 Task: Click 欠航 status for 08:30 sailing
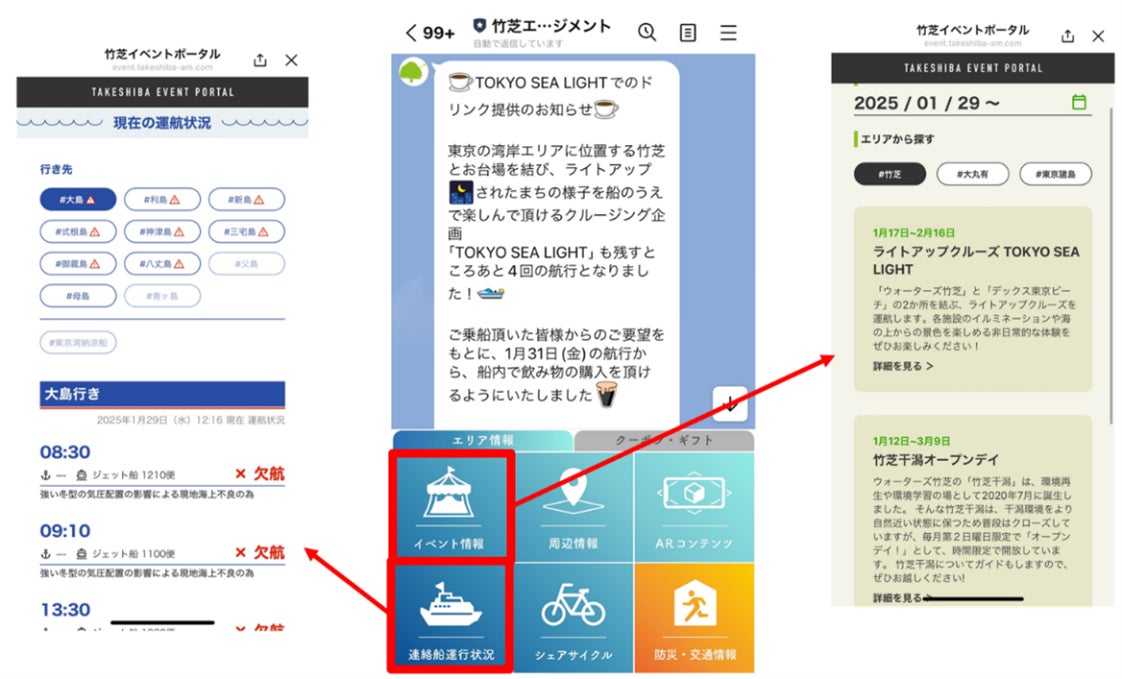point(260,474)
